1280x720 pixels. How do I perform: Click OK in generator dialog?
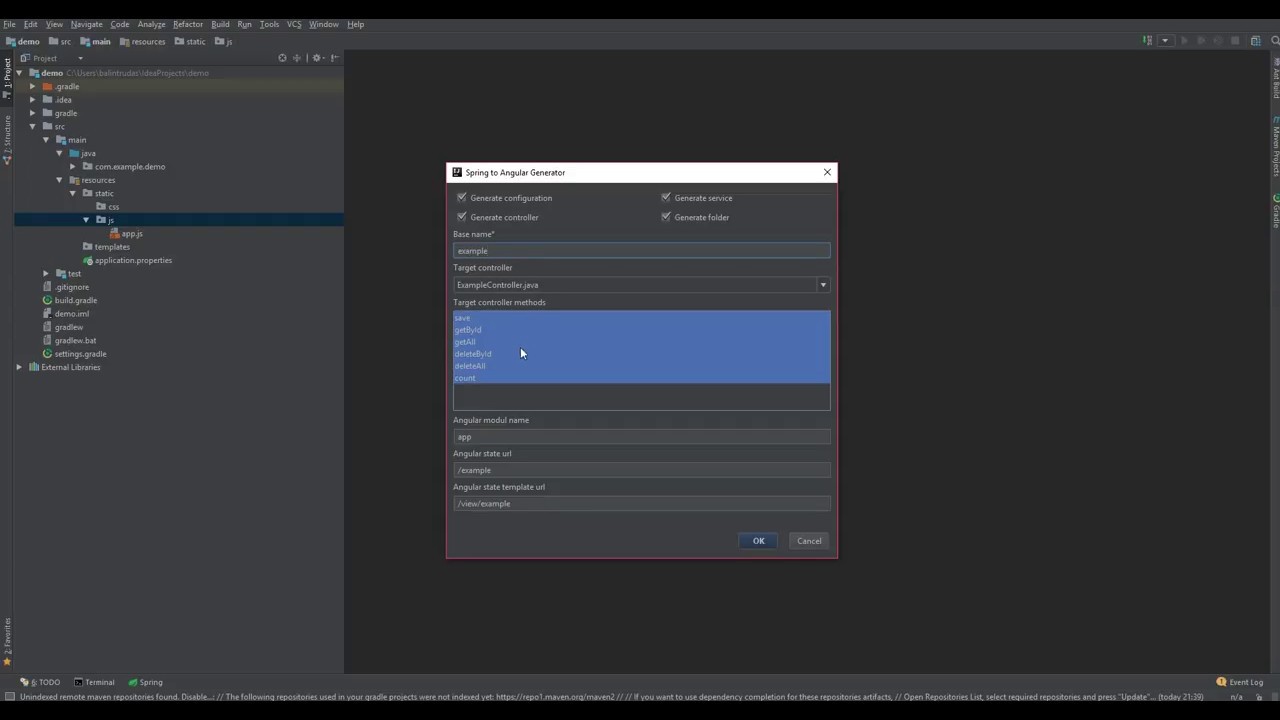(x=758, y=541)
